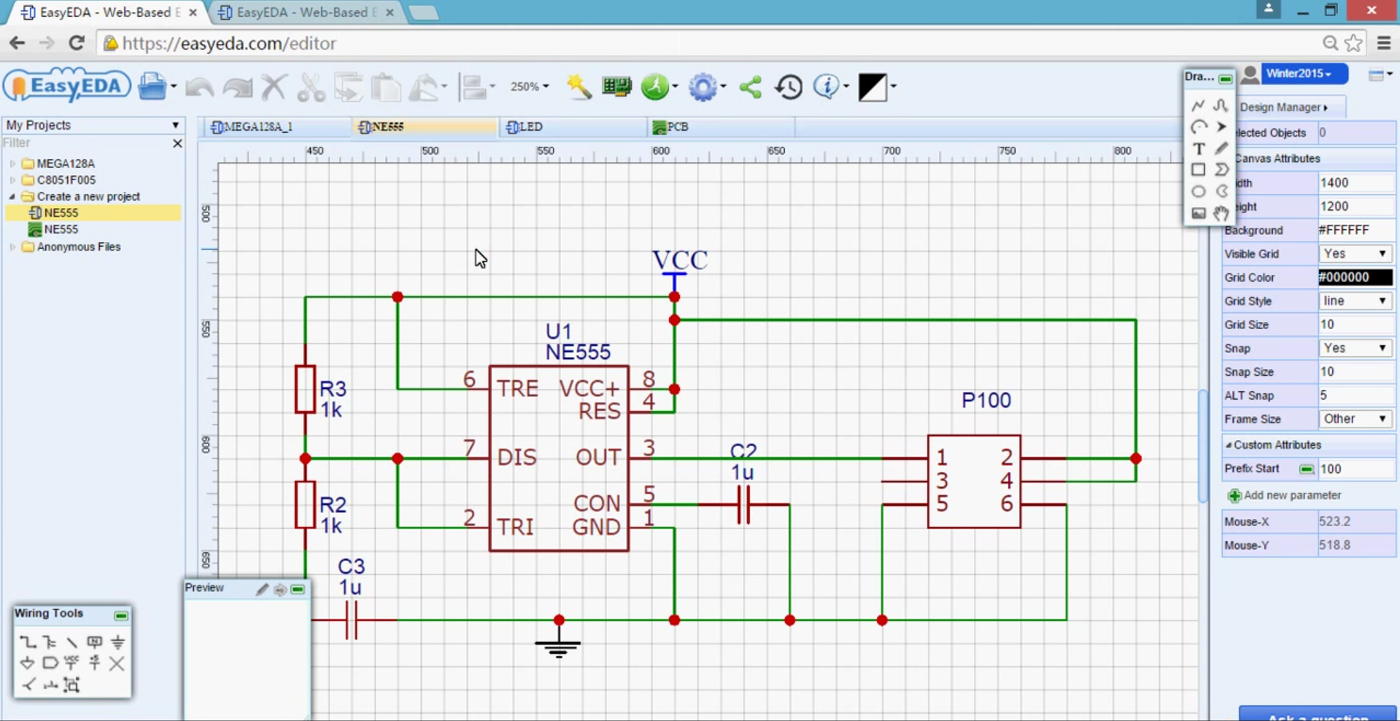Open the 250% zoom dropdown
1400x721 pixels.
pos(529,87)
